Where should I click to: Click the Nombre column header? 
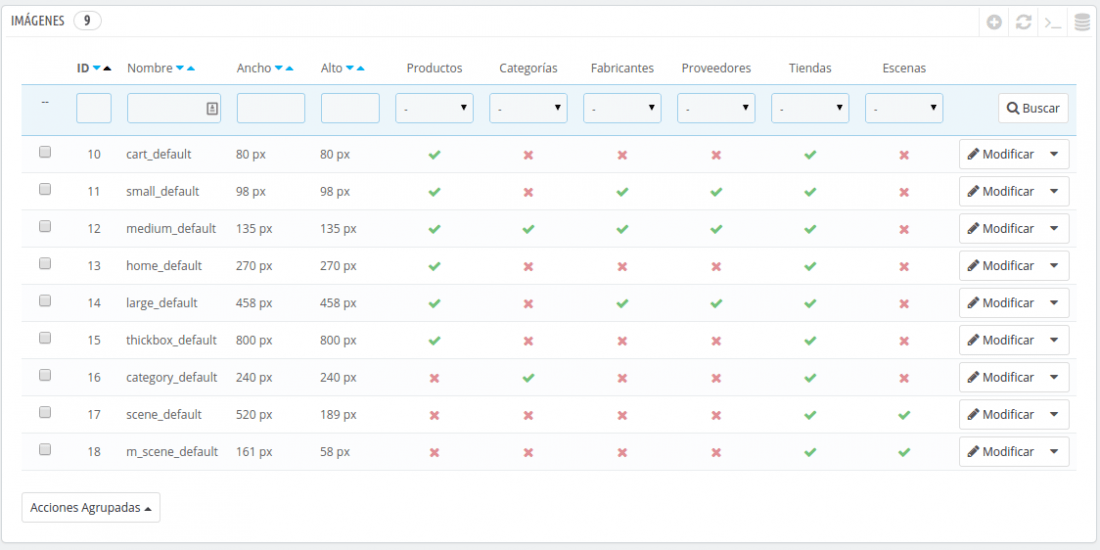149,68
